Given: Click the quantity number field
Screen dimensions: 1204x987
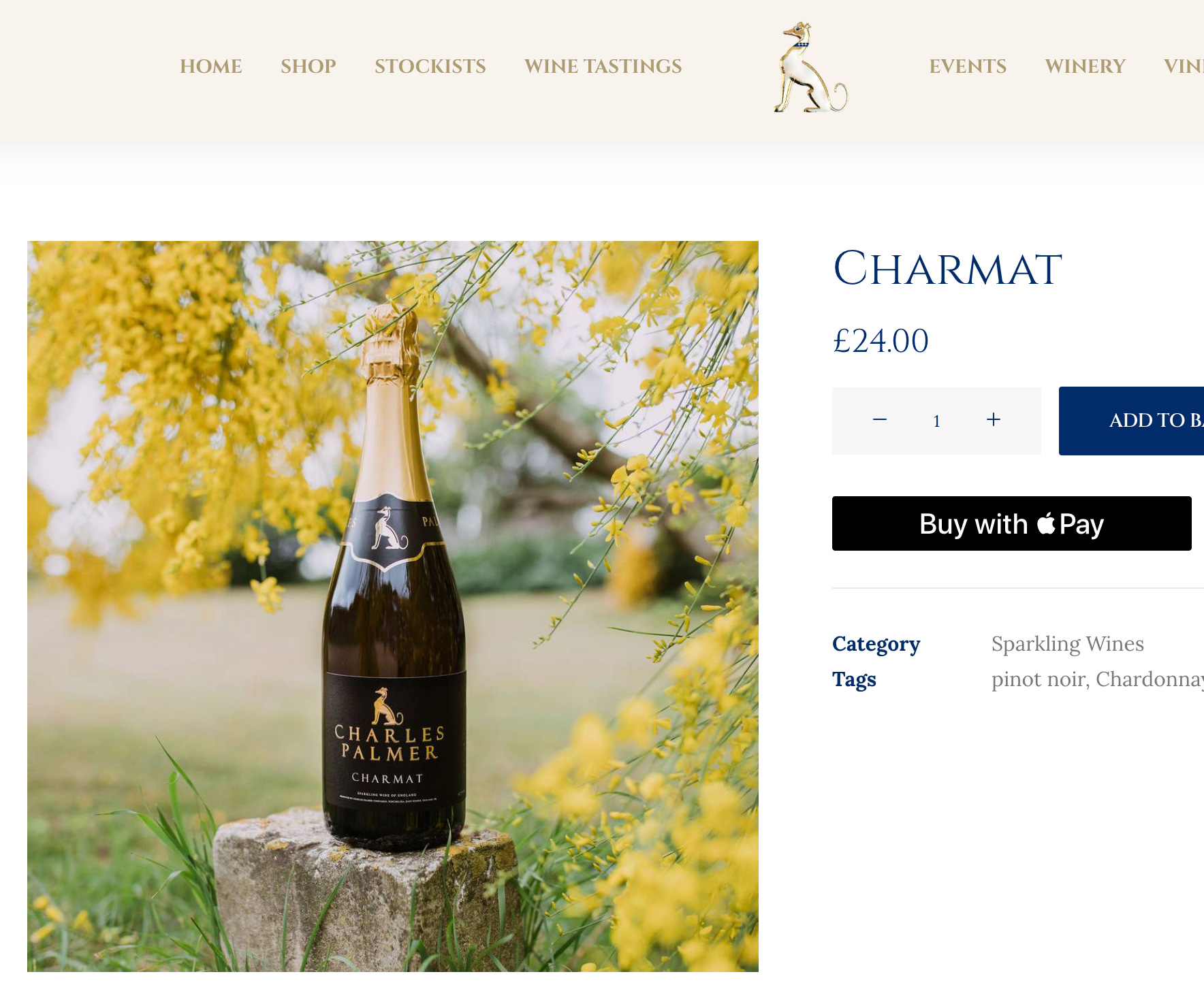Looking at the screenshot, I should (x=937, y=421).
